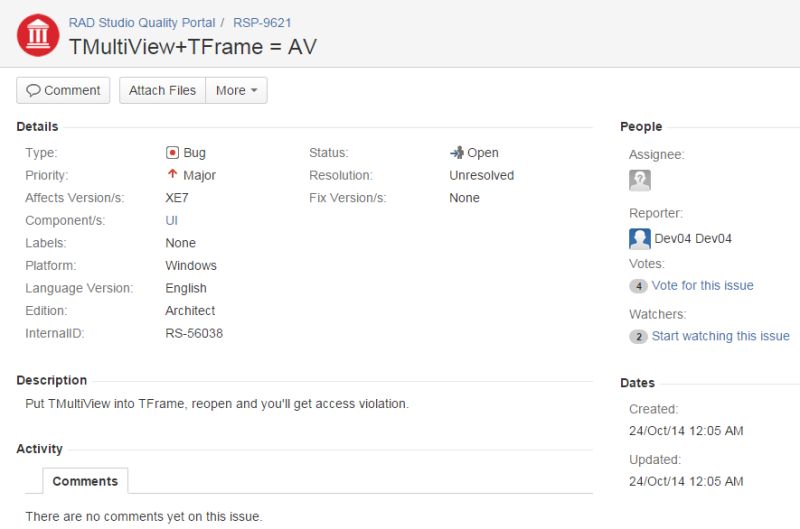Click the English language version value
Image resolution: width=800 pixels, height=529 pixels.
pyautogui.click(x=186, y=288)
